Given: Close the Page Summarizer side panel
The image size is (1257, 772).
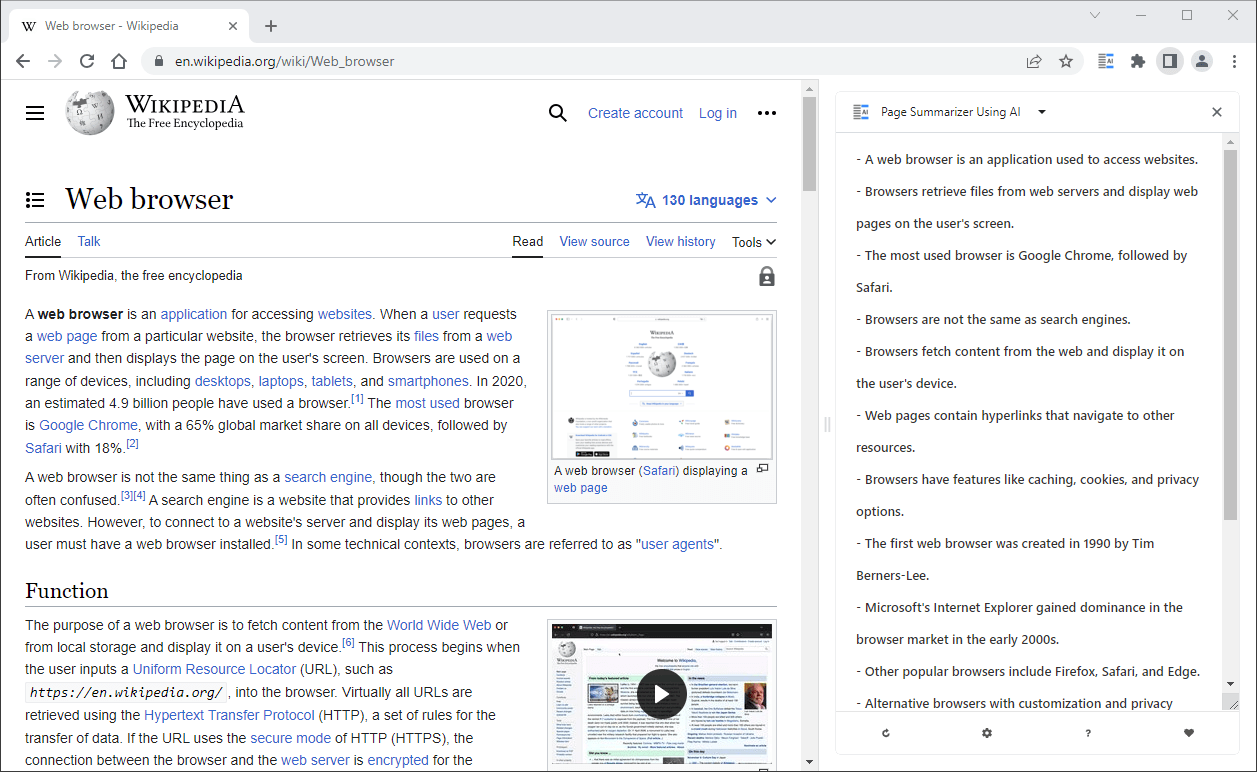Looking at the screenshot, I should tap(1217, 112).
